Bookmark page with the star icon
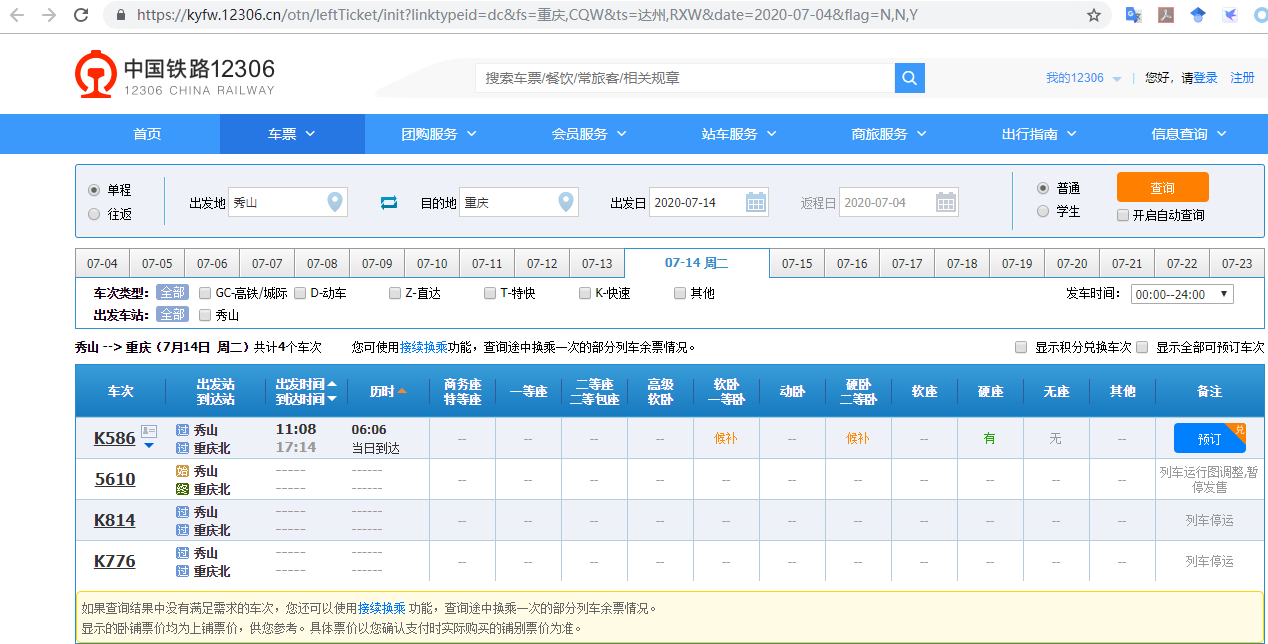The width and height of the screenshot is (1268, 644). pyautogui.click(x=1094, y=15)
